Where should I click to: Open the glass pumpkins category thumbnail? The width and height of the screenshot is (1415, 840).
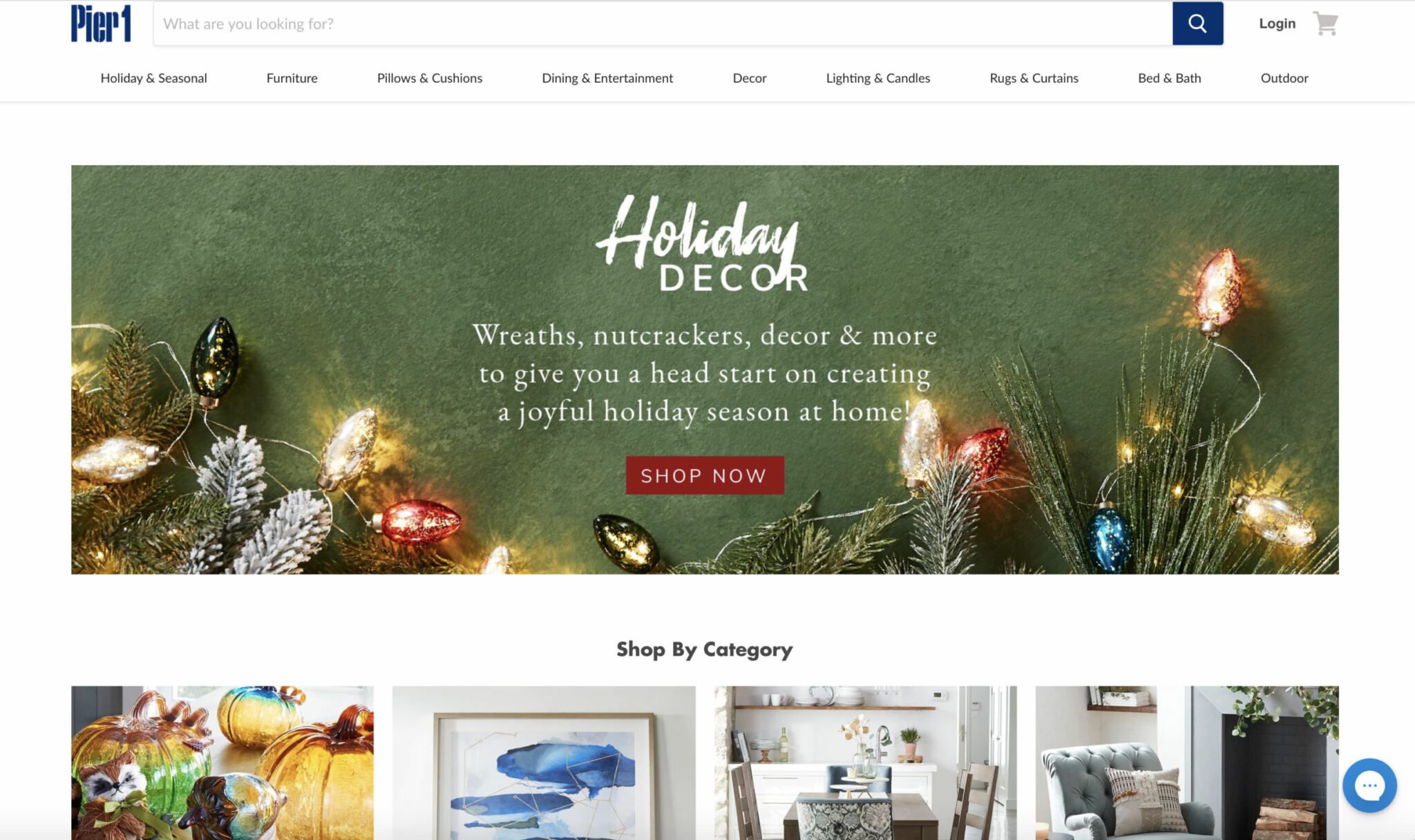(222, 763)
